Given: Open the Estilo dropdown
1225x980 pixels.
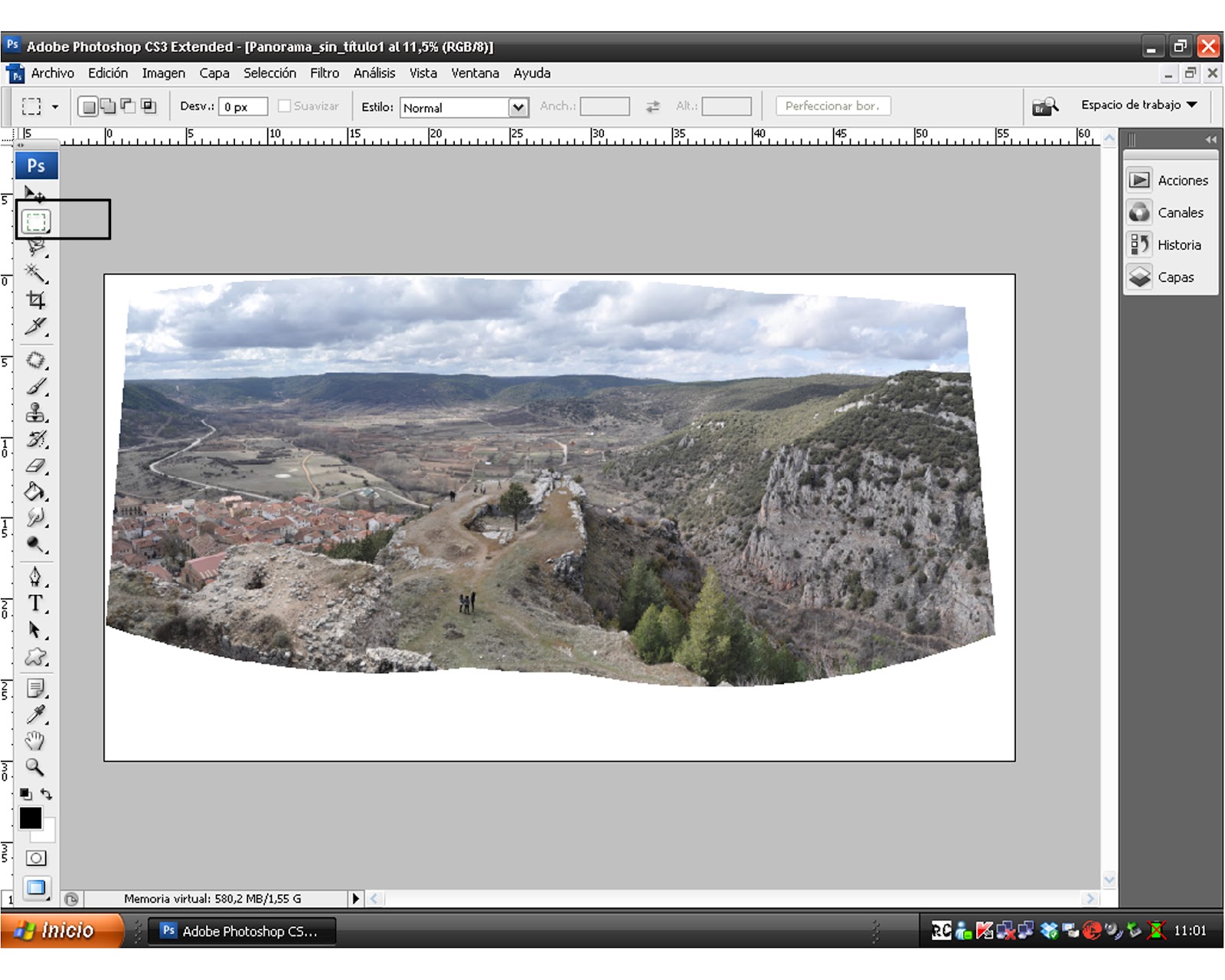Looking at the screenshot, I should pos(519,106).
